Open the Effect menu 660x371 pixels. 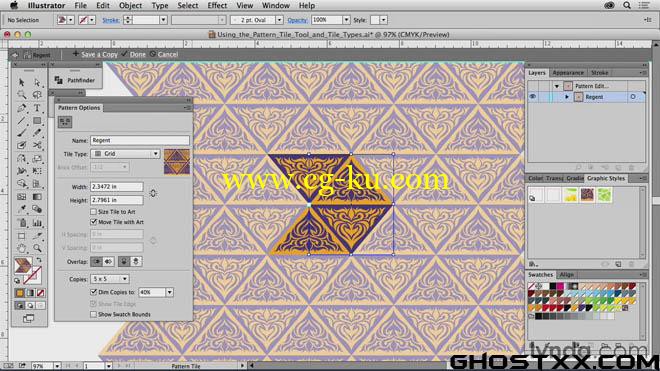pyautogui.click(x=217, y=5)
